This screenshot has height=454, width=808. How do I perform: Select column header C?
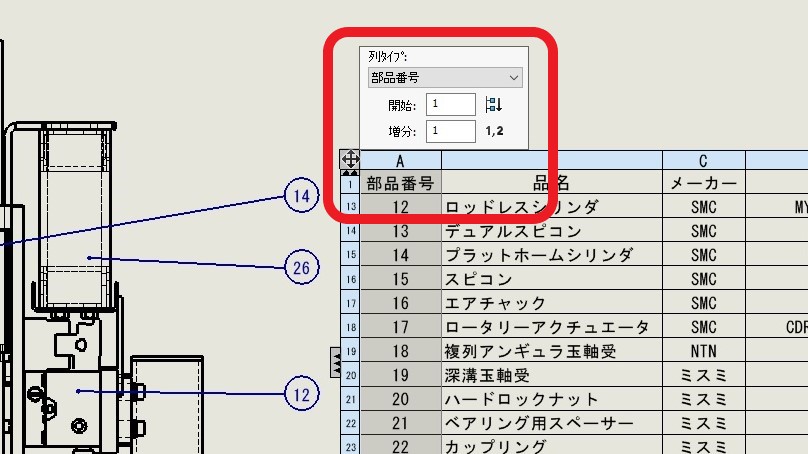click(x=703, y=160)
